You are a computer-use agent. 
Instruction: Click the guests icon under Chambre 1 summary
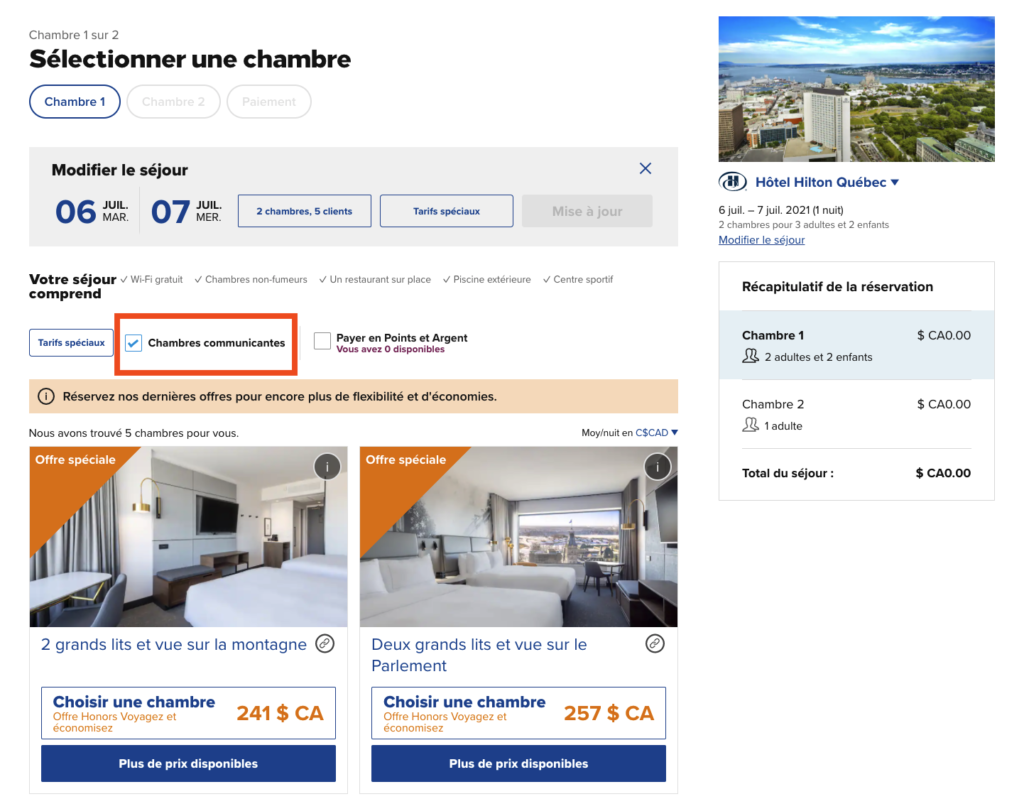pyautogui.click(x=752, y=357)
